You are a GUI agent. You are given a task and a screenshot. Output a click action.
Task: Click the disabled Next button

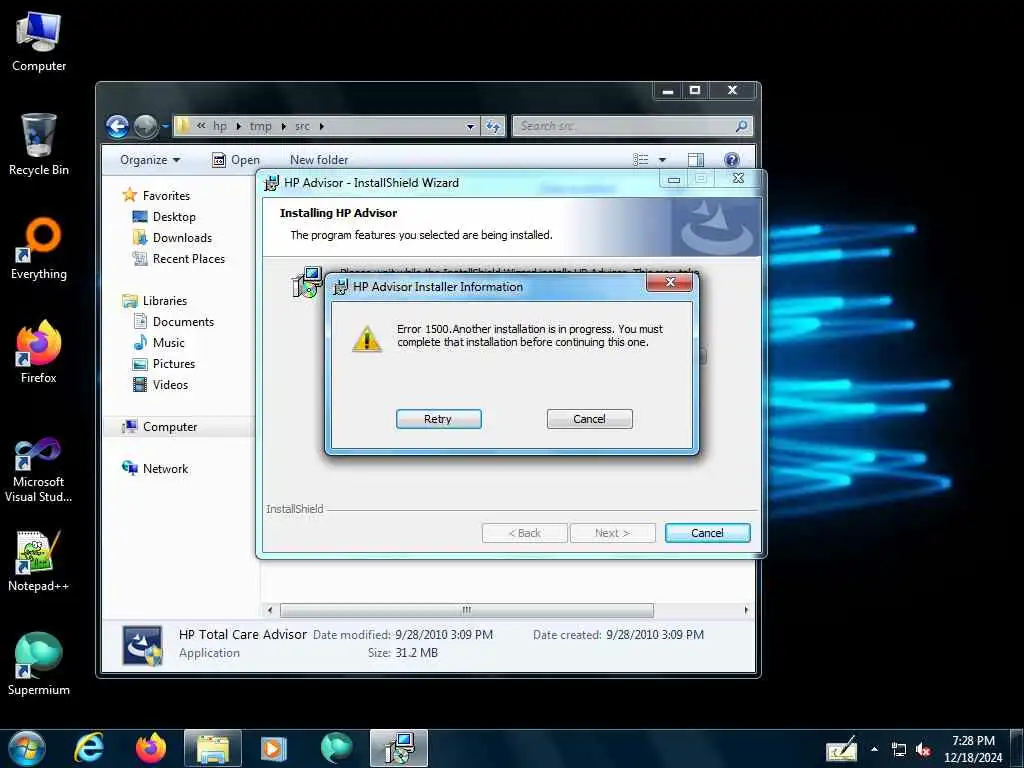pyautogui.click(x=613, y=533)
